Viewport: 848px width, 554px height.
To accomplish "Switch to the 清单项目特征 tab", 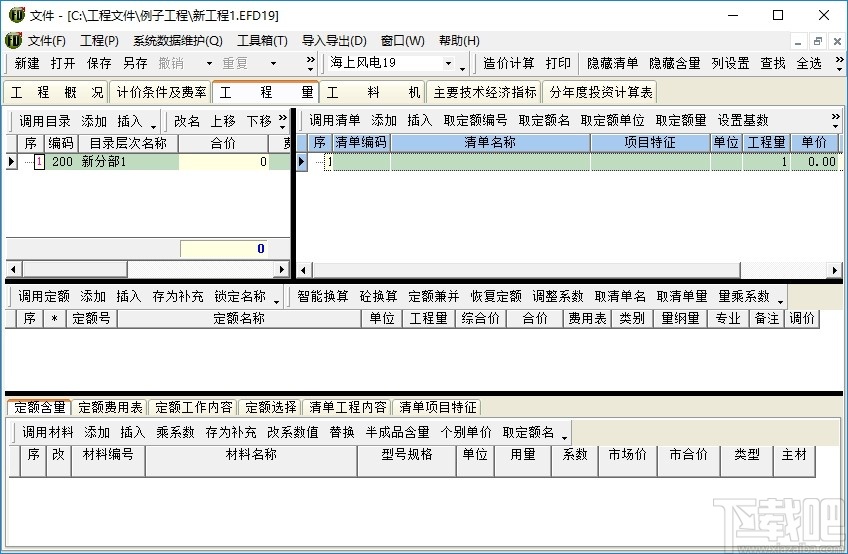I will (x=438, y=407).
